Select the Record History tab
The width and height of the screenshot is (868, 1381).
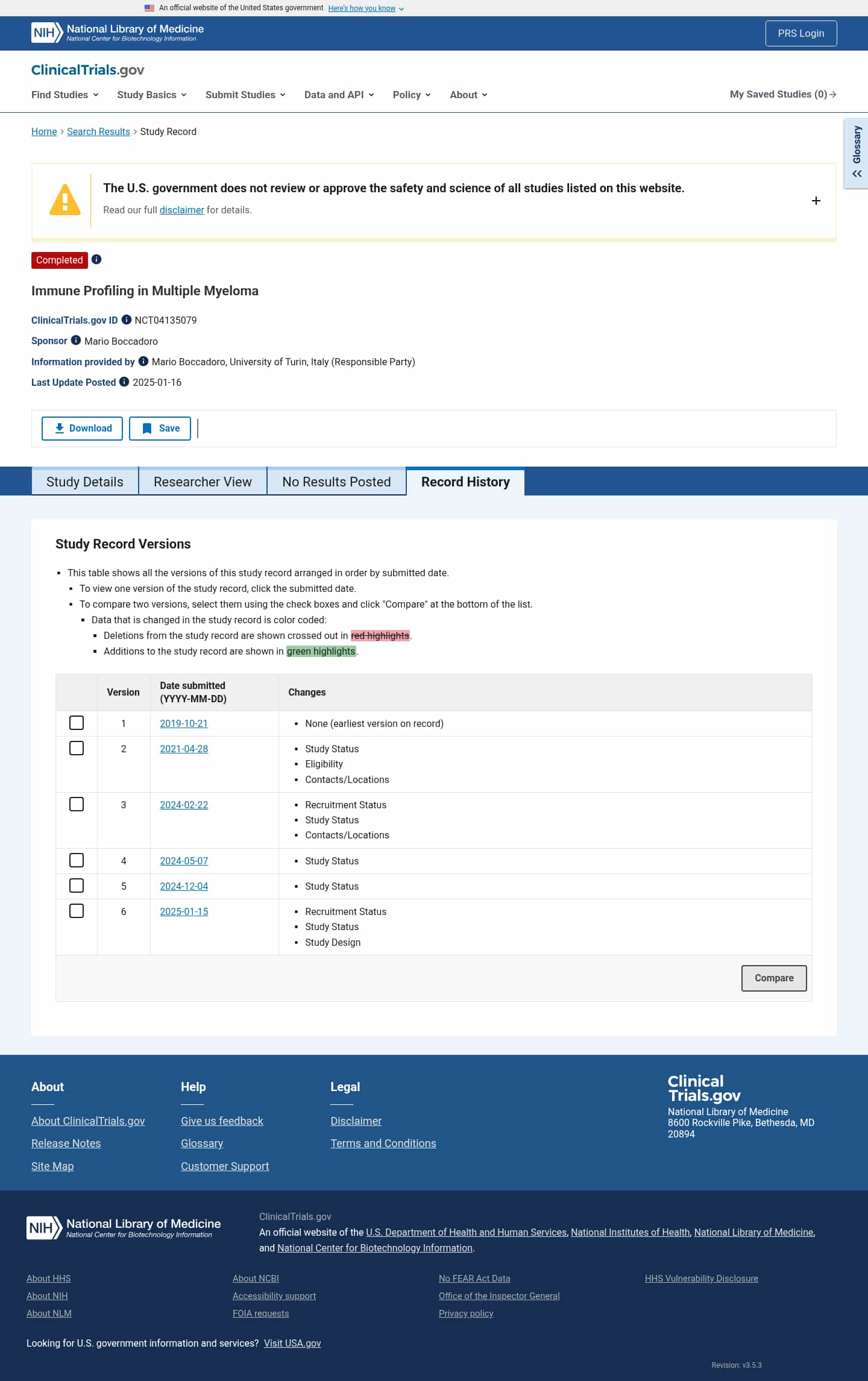pyautogui.click(x=465, y=482)
